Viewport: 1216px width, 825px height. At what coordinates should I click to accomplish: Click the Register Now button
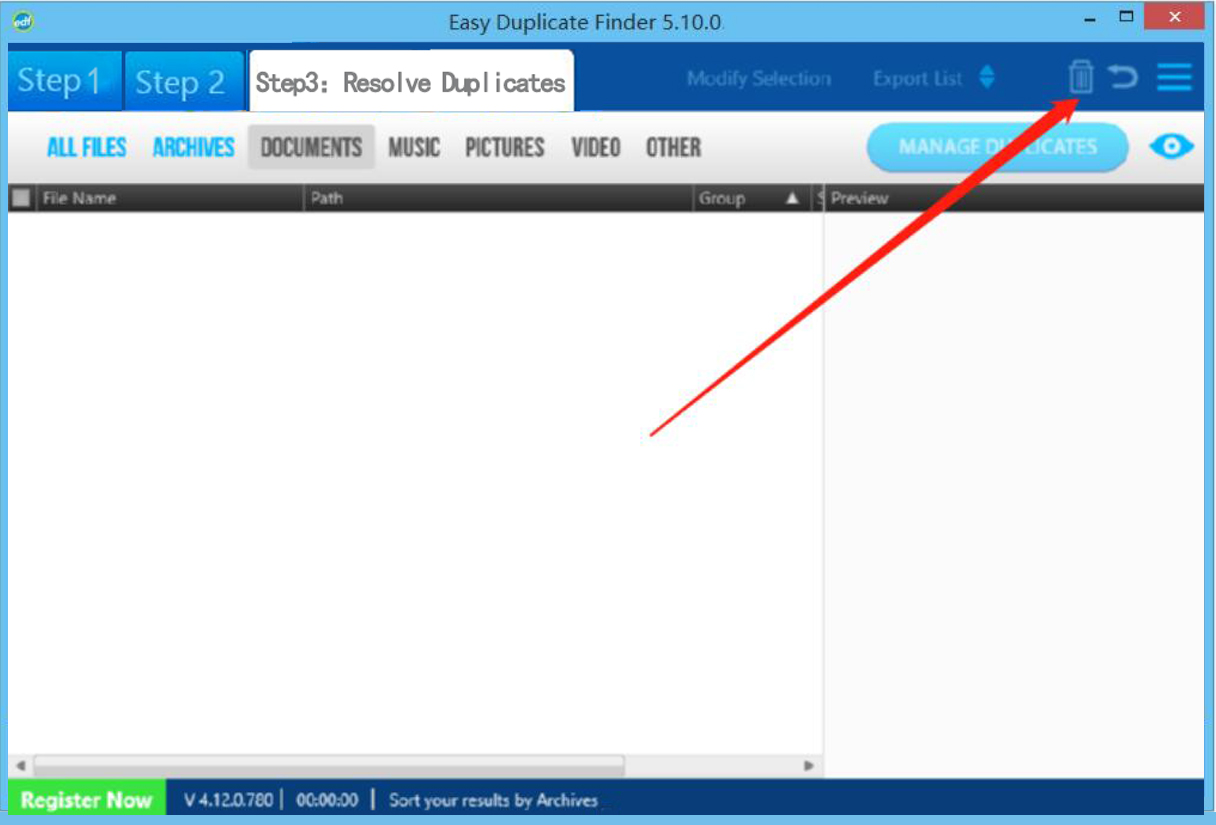87,800
